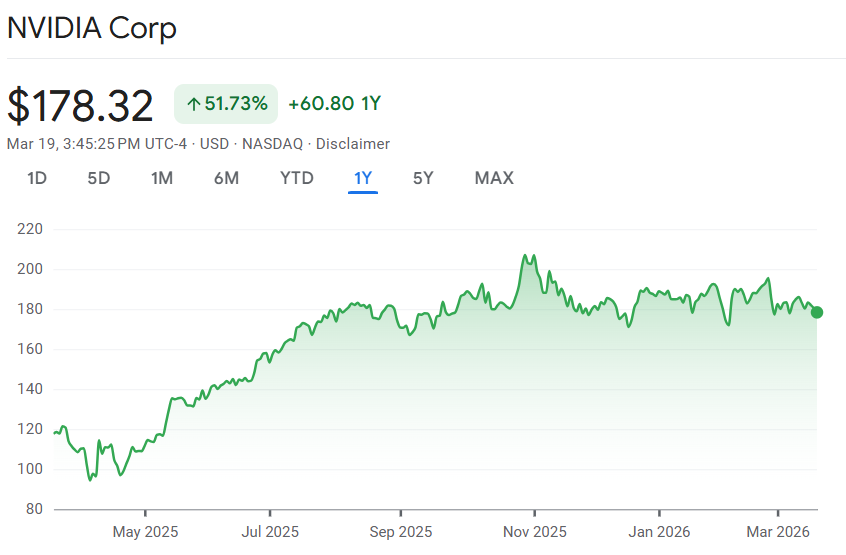Click the Mar 2026 axis label

[x=777, y=532]
